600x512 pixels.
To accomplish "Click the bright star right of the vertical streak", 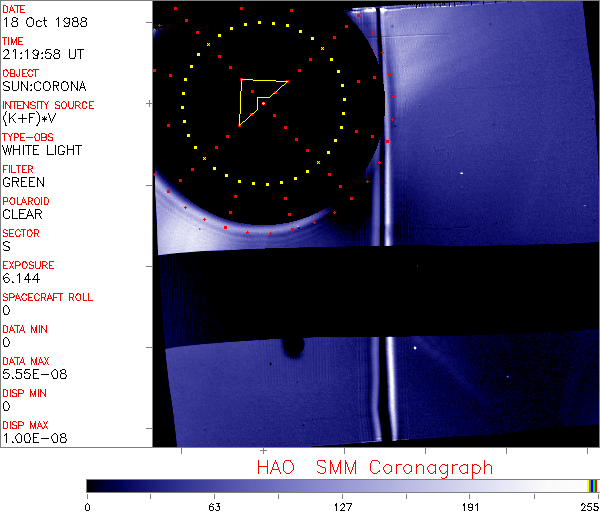I will (x=415, y=348).
